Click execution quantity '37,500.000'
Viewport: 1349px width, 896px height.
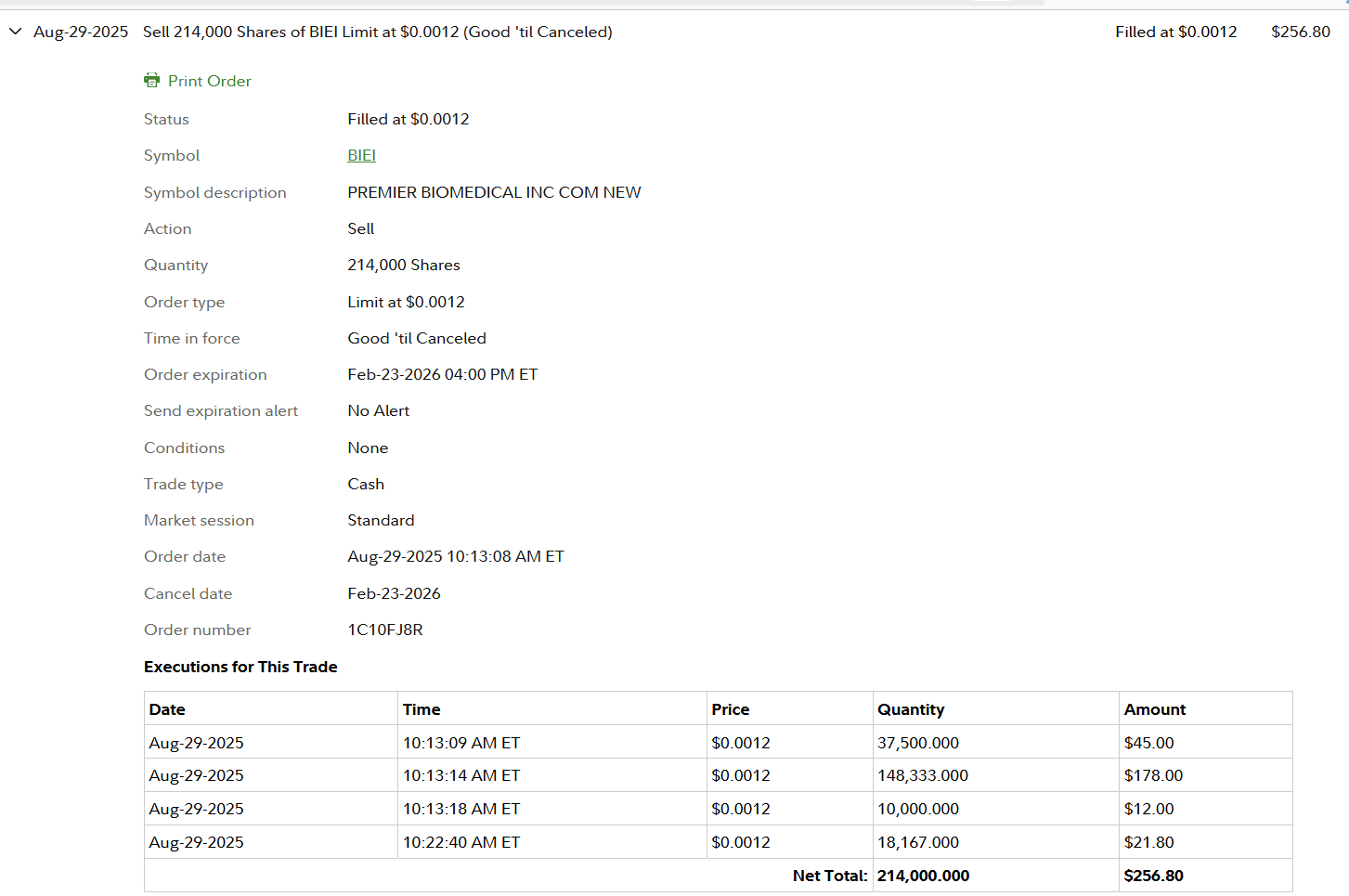tap(918, 743)
